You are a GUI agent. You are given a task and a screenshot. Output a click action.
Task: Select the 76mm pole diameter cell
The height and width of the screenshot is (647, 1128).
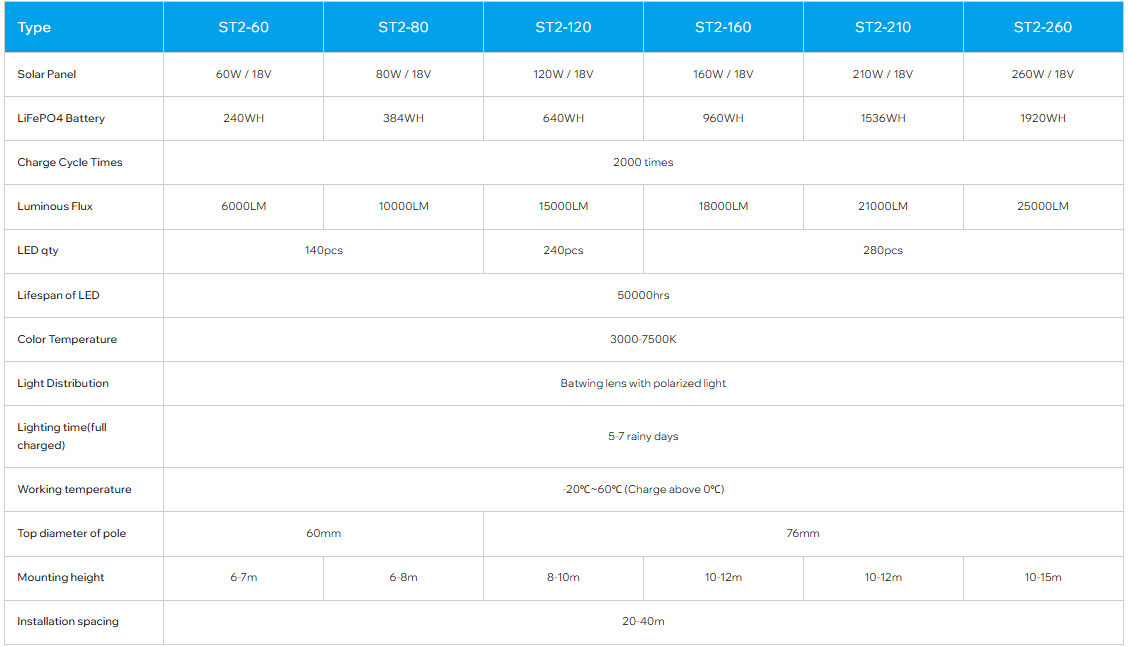[803, 533]
